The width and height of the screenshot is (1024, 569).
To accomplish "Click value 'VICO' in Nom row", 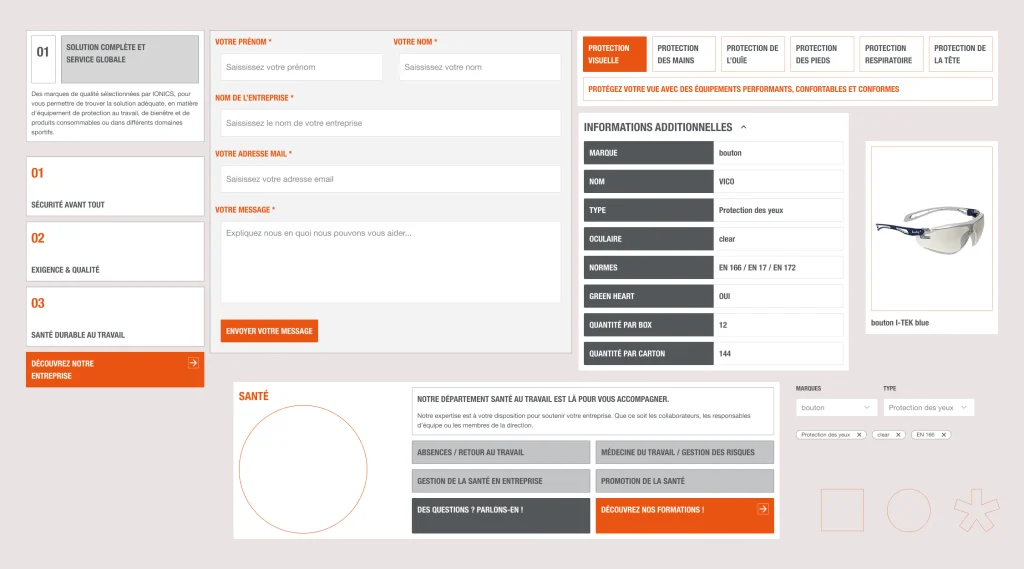I will click(726, 182).
